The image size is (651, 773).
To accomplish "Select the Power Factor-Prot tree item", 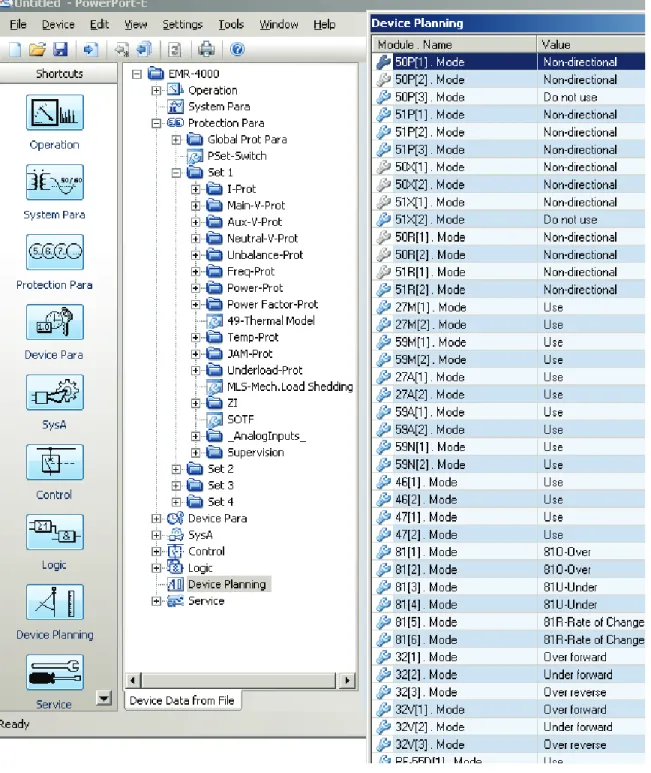I will pyautogui.click(x=272, y=305).
